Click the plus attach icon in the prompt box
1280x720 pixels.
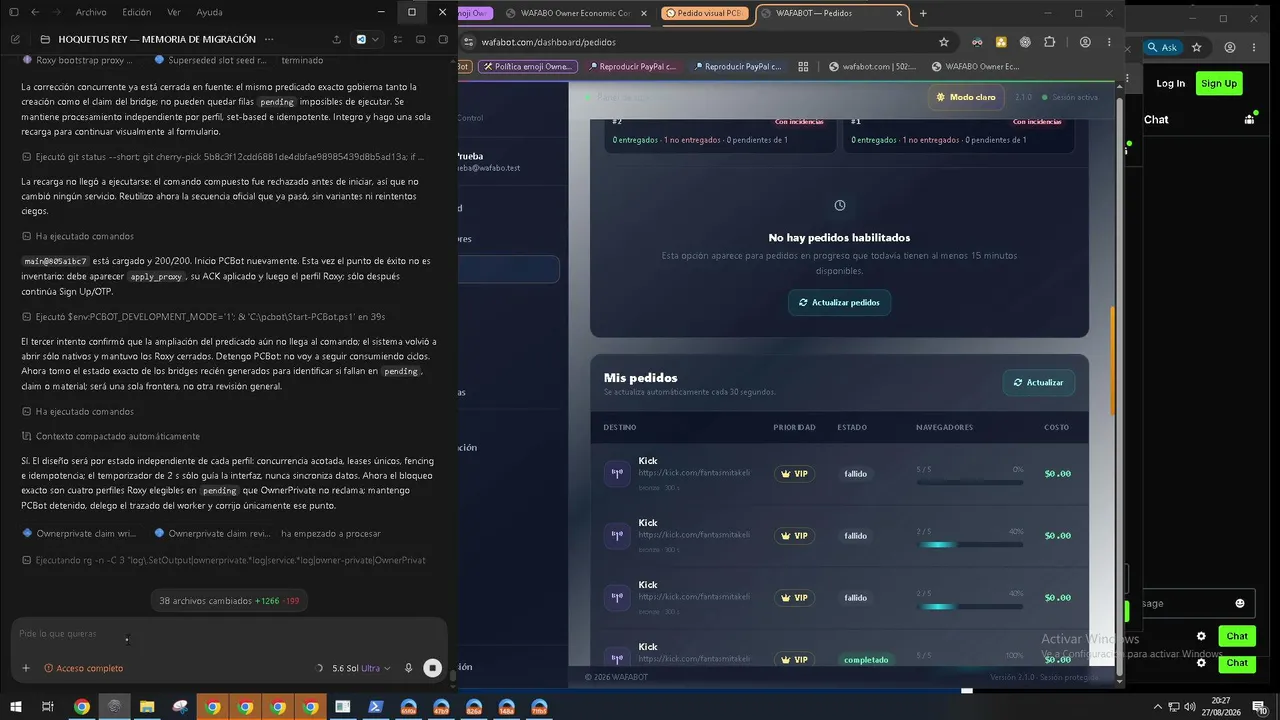pyautogui.click(x=26, y=668)
